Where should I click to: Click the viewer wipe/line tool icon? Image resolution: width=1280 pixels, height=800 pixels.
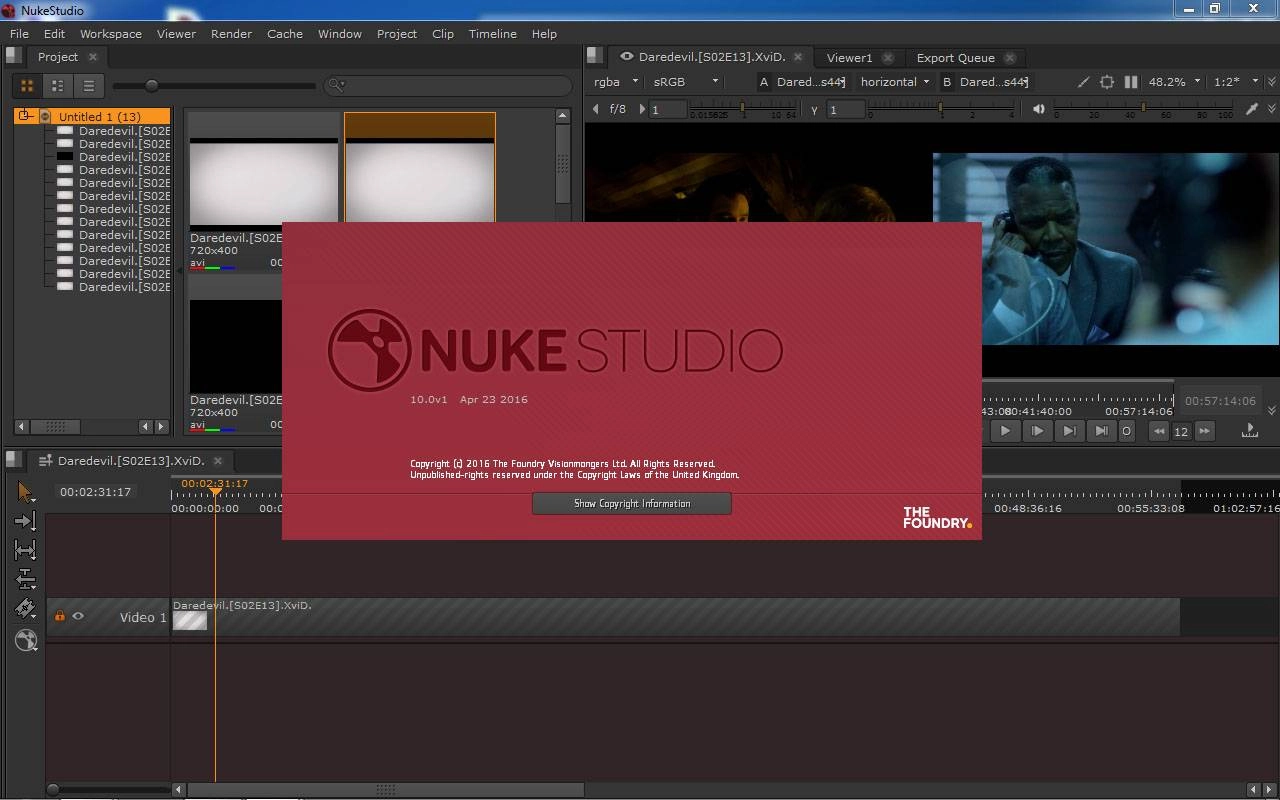point(1083,82)
